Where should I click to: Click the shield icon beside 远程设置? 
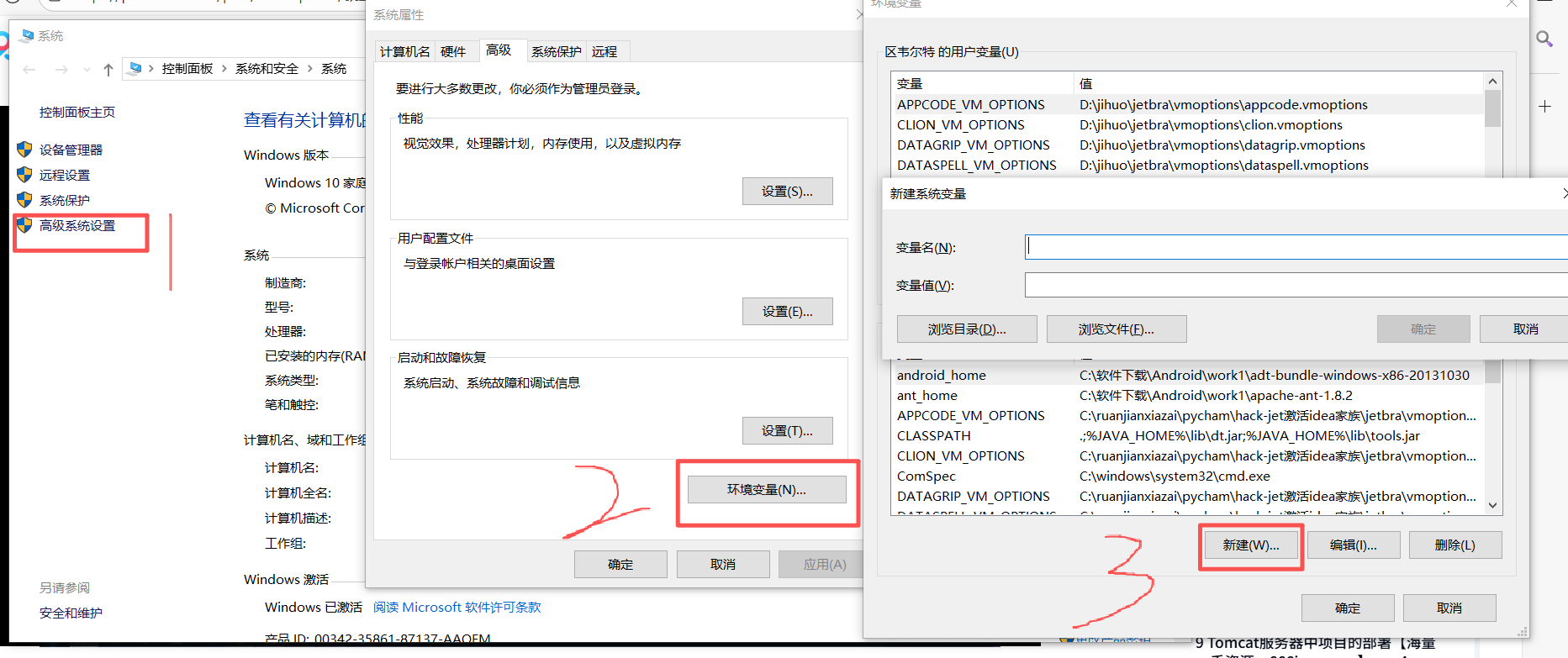tap(24, 175)
